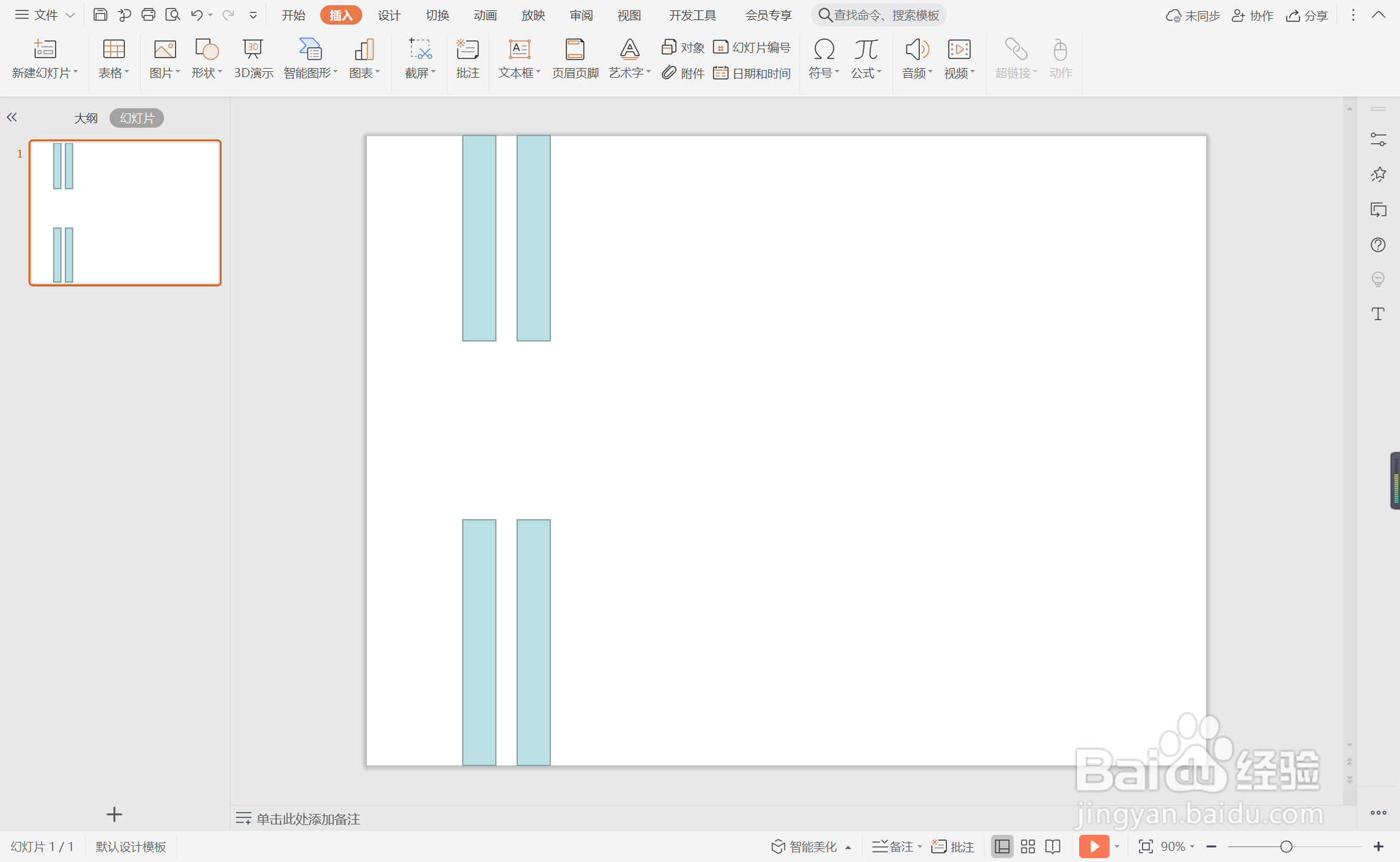Click the 分享 share button
This screenshot has height=862, width=1400.
[1307, 16]
